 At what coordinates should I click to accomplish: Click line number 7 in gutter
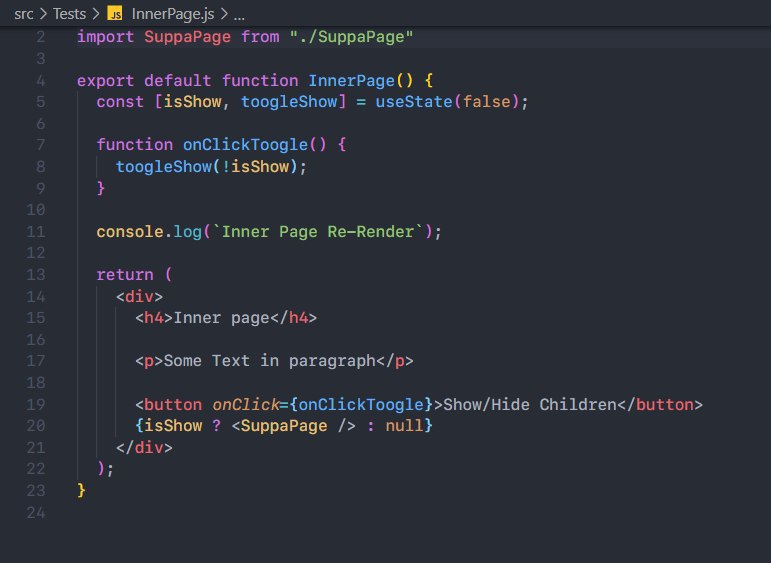pyautogui.click(x=40, y=145)
